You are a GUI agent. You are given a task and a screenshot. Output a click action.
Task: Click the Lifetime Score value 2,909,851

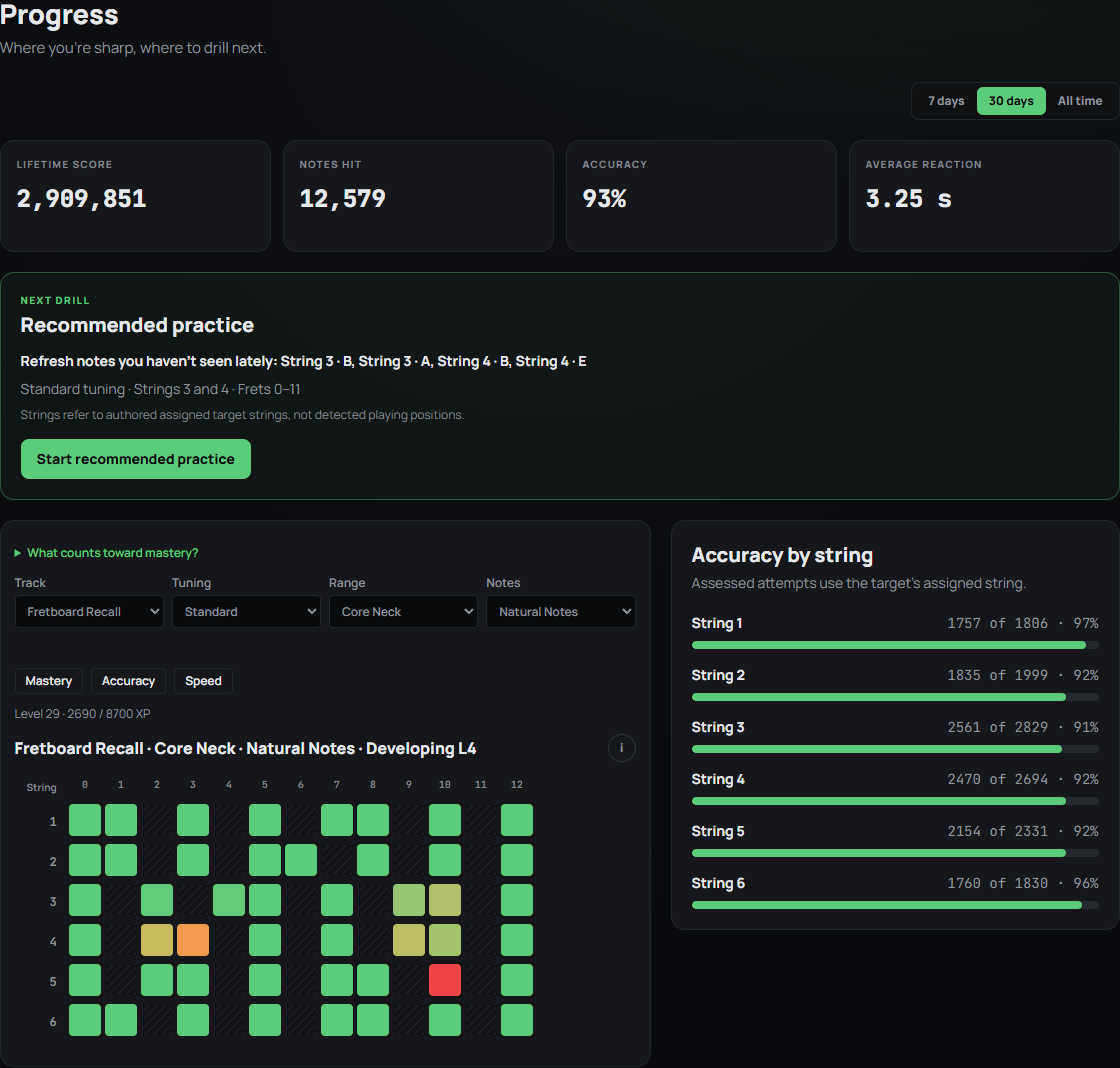[81, 199]
